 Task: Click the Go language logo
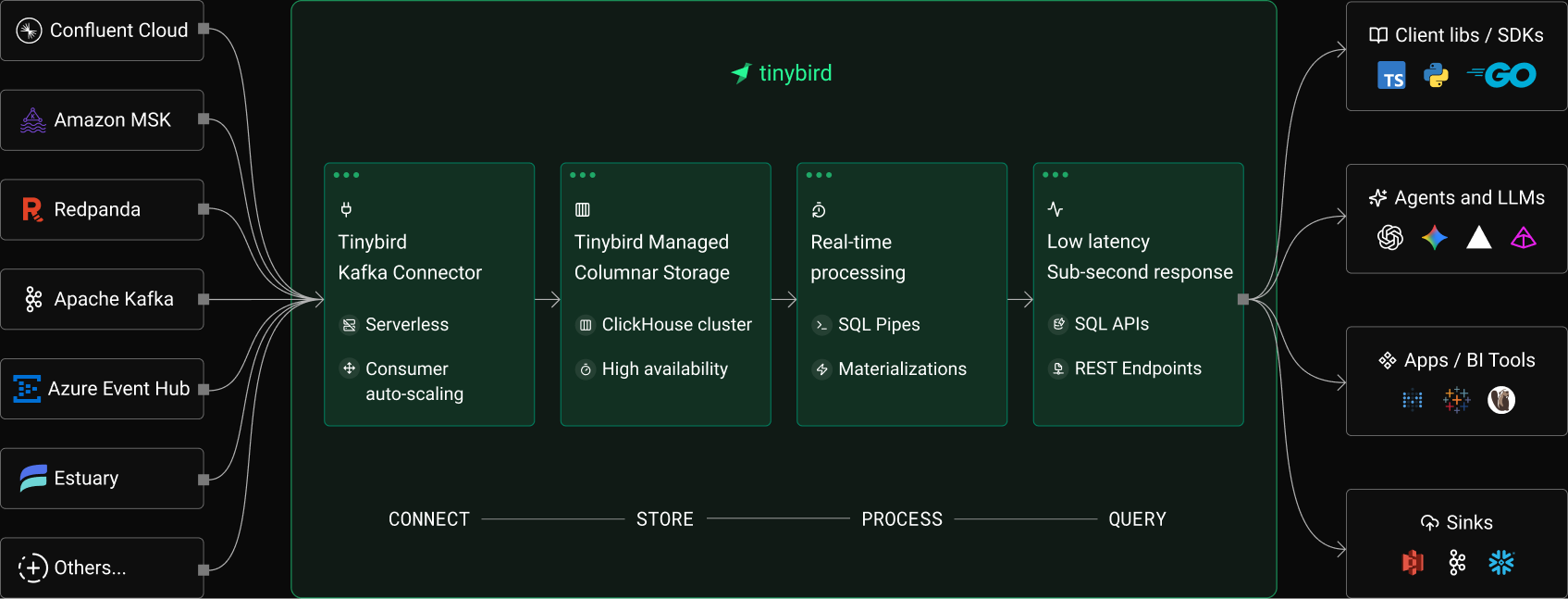pos(1502,75)
